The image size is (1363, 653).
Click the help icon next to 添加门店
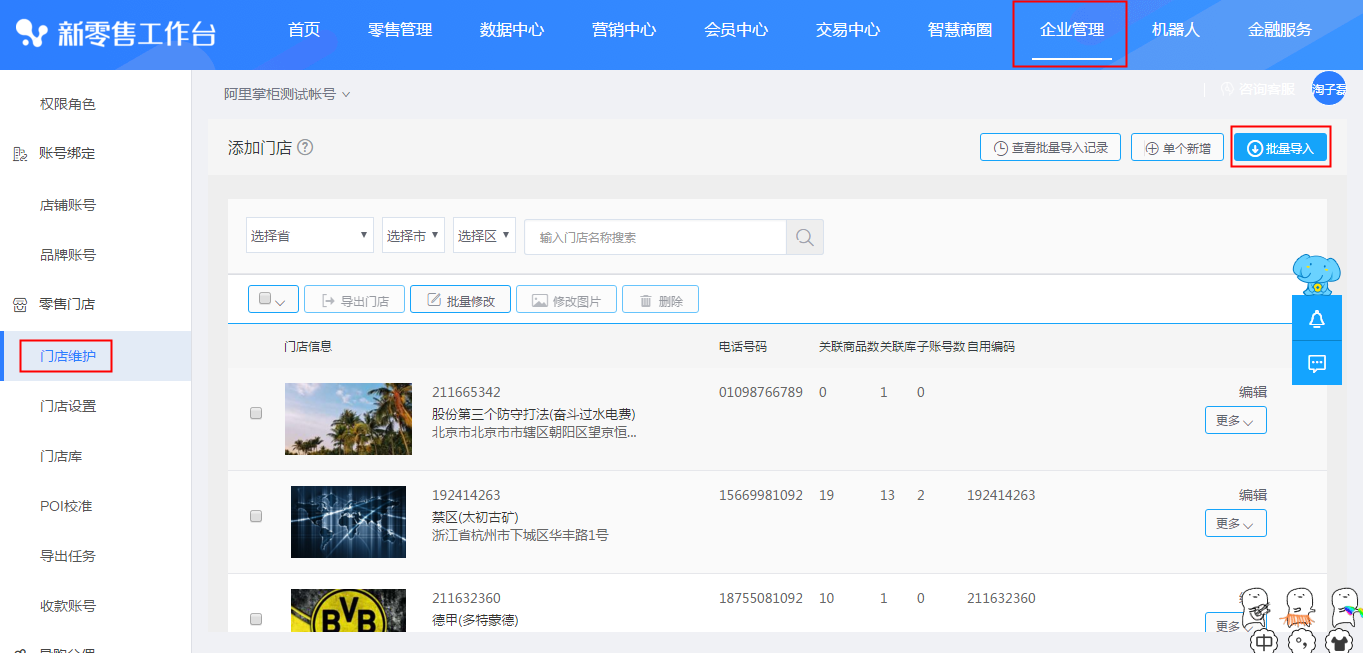pyautogui.click(x=305, y=147)
